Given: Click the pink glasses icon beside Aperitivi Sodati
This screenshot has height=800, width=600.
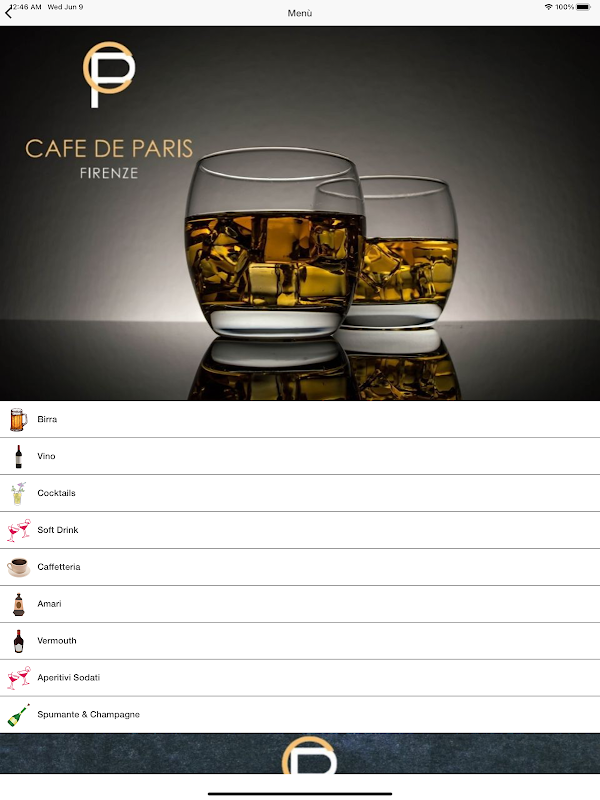Looking at the screenshot, I should [19, 678].
